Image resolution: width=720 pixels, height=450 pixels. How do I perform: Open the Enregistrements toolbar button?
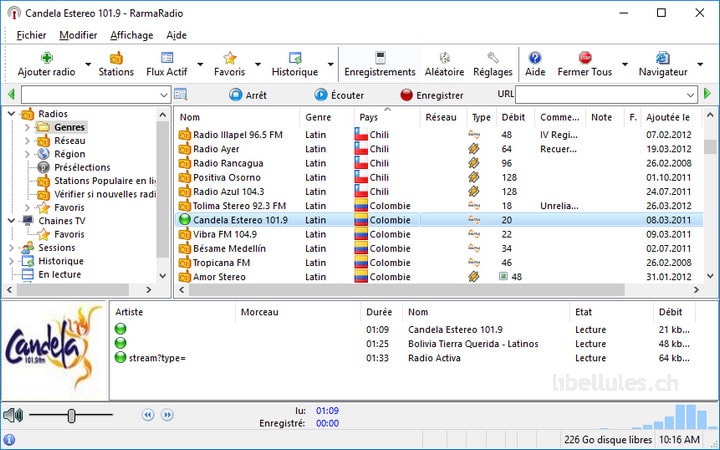[380, 64]
